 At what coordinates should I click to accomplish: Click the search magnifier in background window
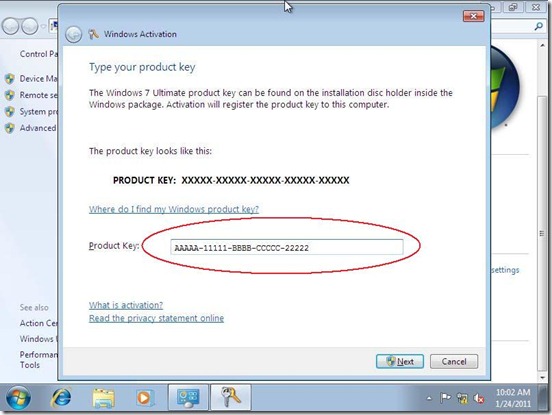tap(538, 26)
